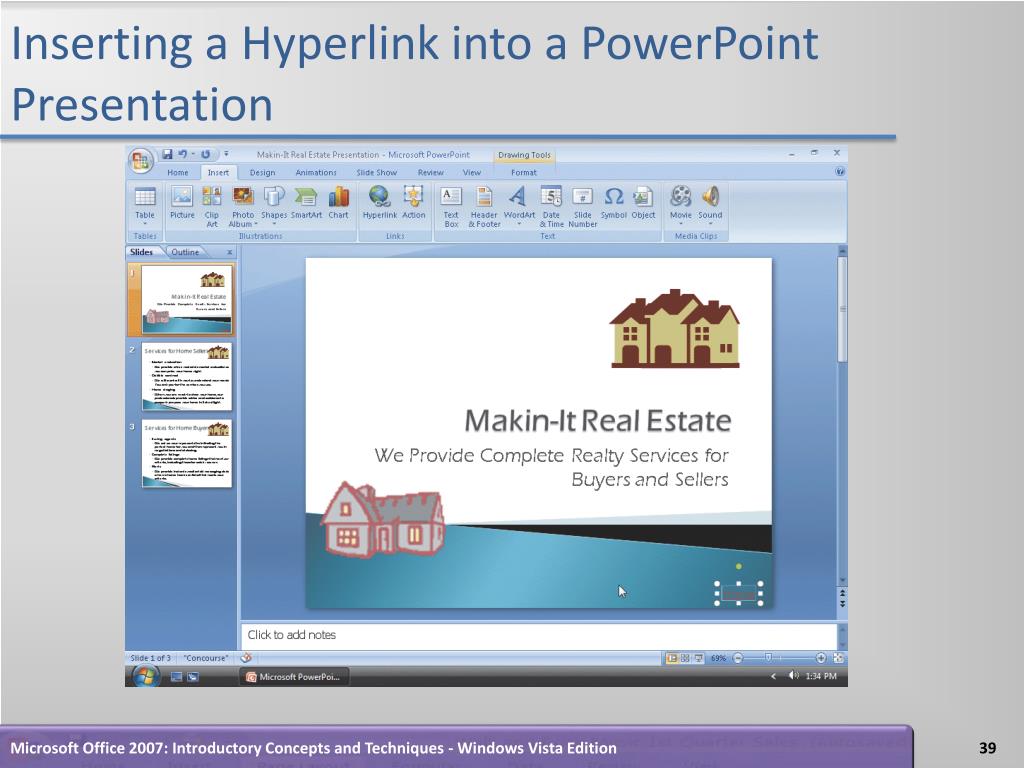
Task: Select the Insert ribbon tab
Action: 218,172
